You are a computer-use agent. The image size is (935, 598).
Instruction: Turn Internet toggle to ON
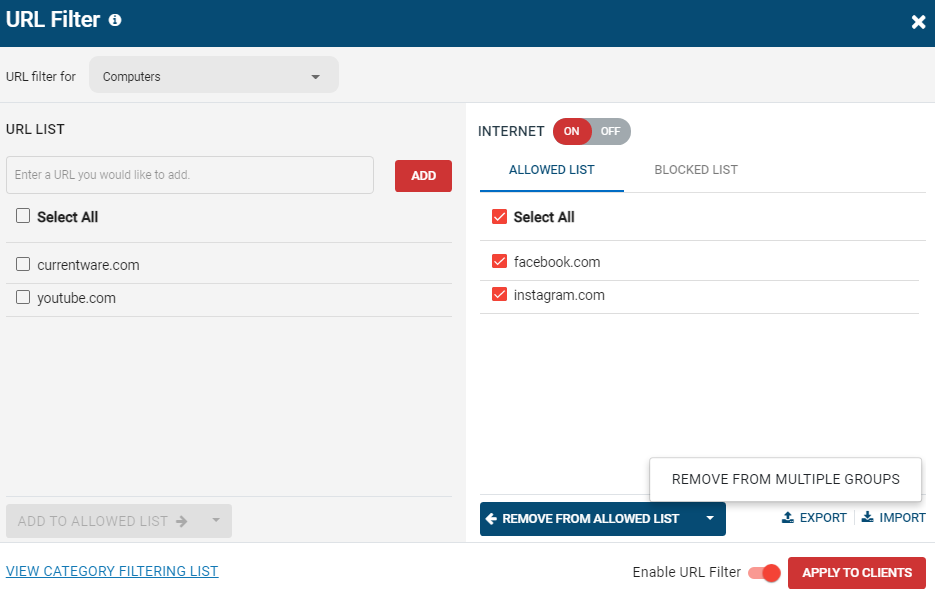coord(571,131)
